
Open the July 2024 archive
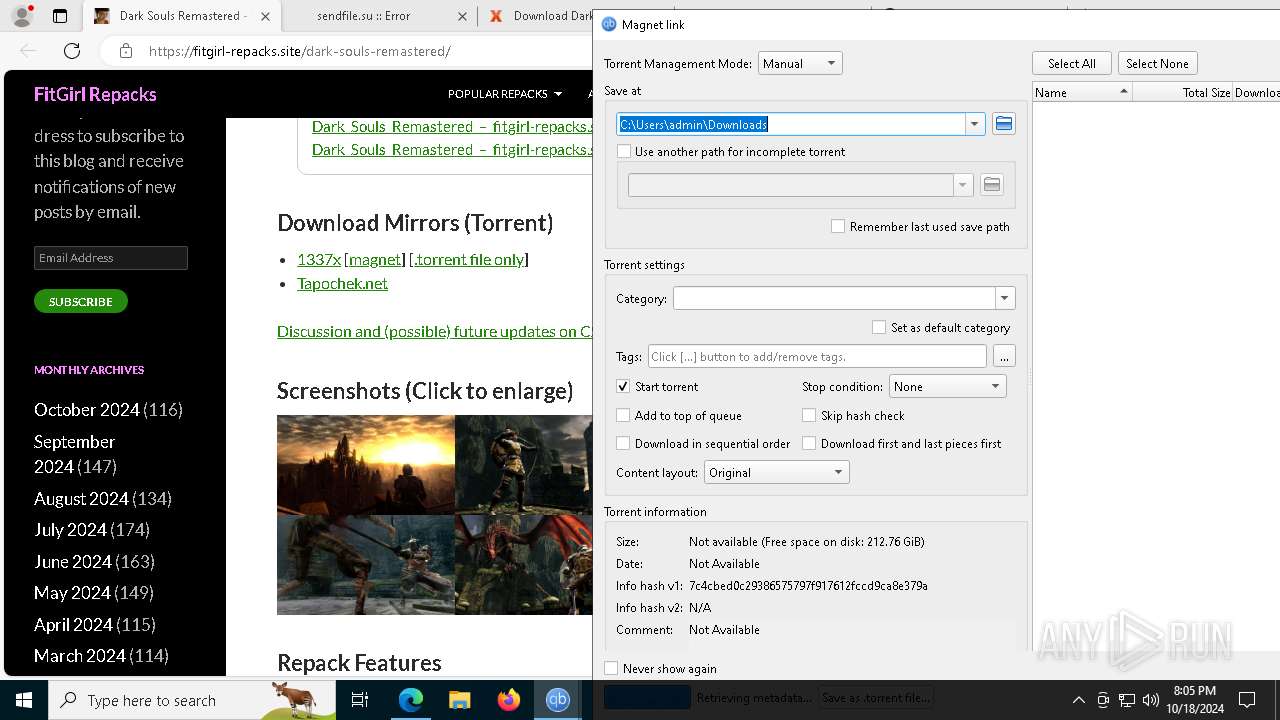(x=72, y=530)
